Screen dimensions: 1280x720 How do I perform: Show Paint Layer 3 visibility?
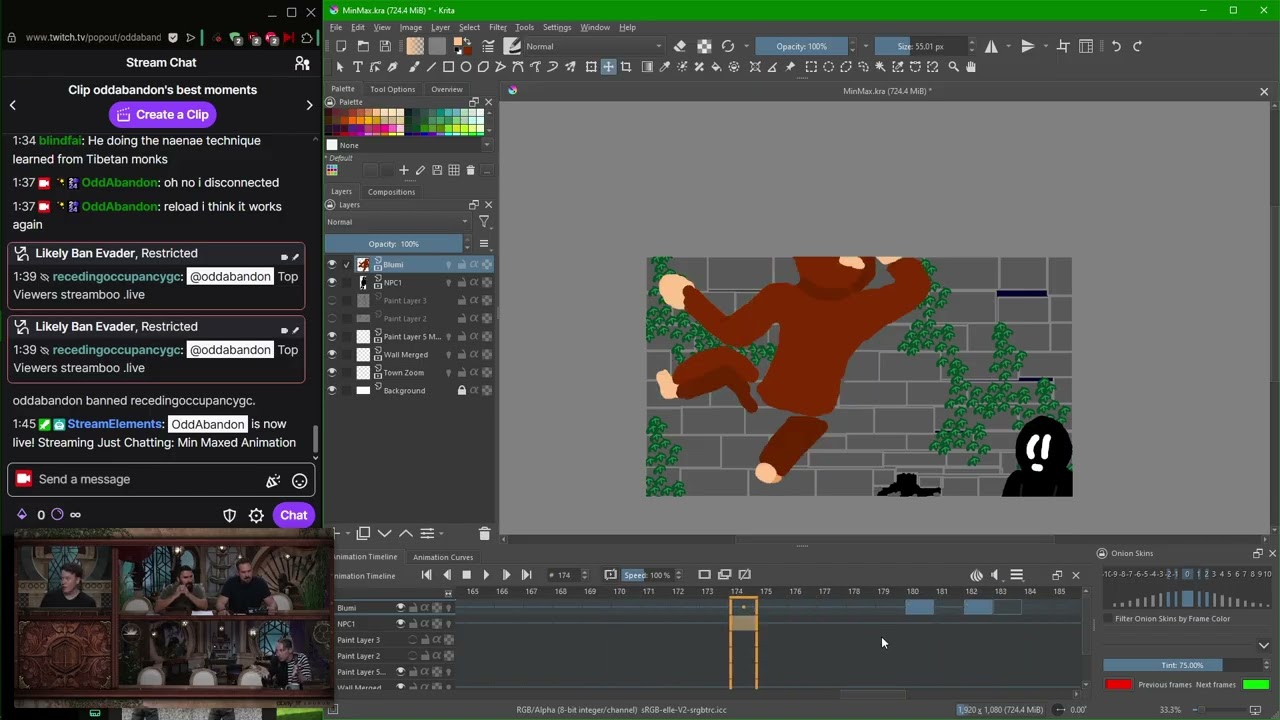click(x=332, y=301)
